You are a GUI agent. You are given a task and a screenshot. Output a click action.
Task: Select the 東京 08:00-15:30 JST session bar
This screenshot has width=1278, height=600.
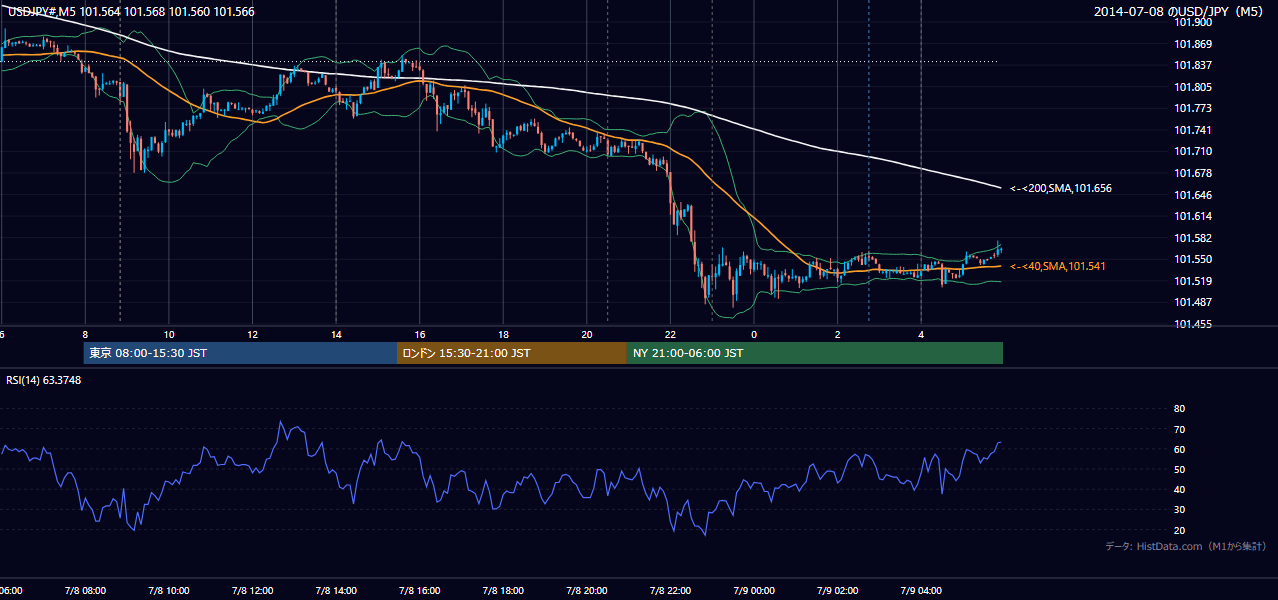(240, 353)
